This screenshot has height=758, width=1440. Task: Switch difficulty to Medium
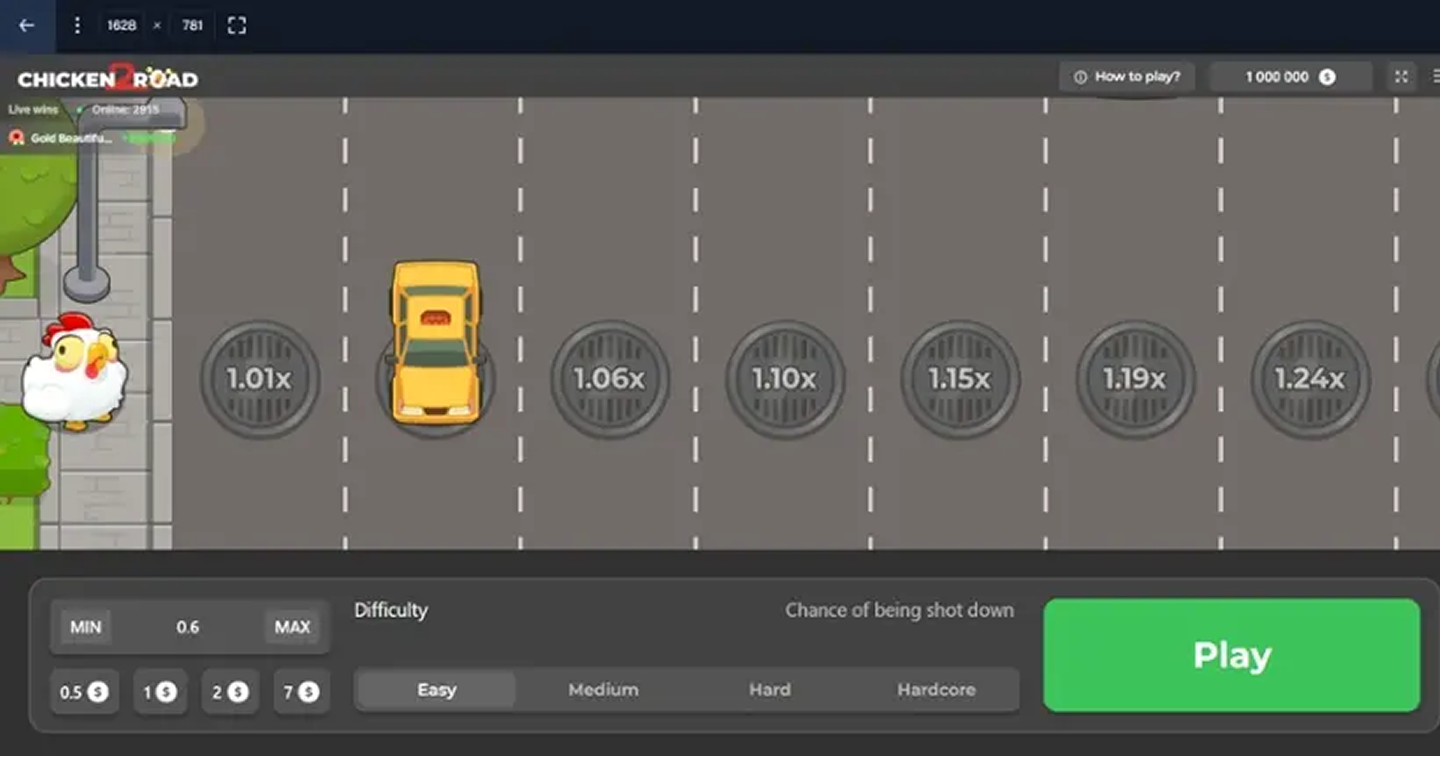(603, 690)
